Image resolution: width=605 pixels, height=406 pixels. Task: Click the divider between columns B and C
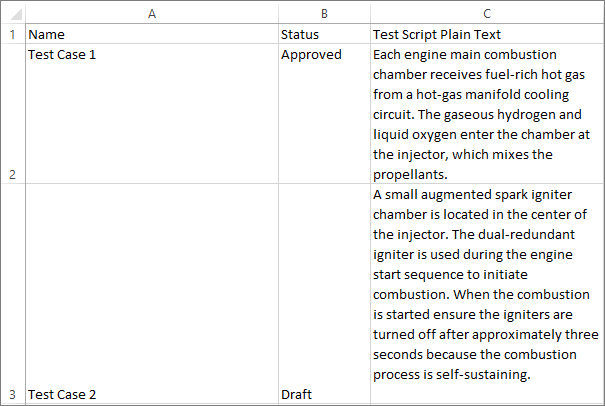tap(370, 13)
